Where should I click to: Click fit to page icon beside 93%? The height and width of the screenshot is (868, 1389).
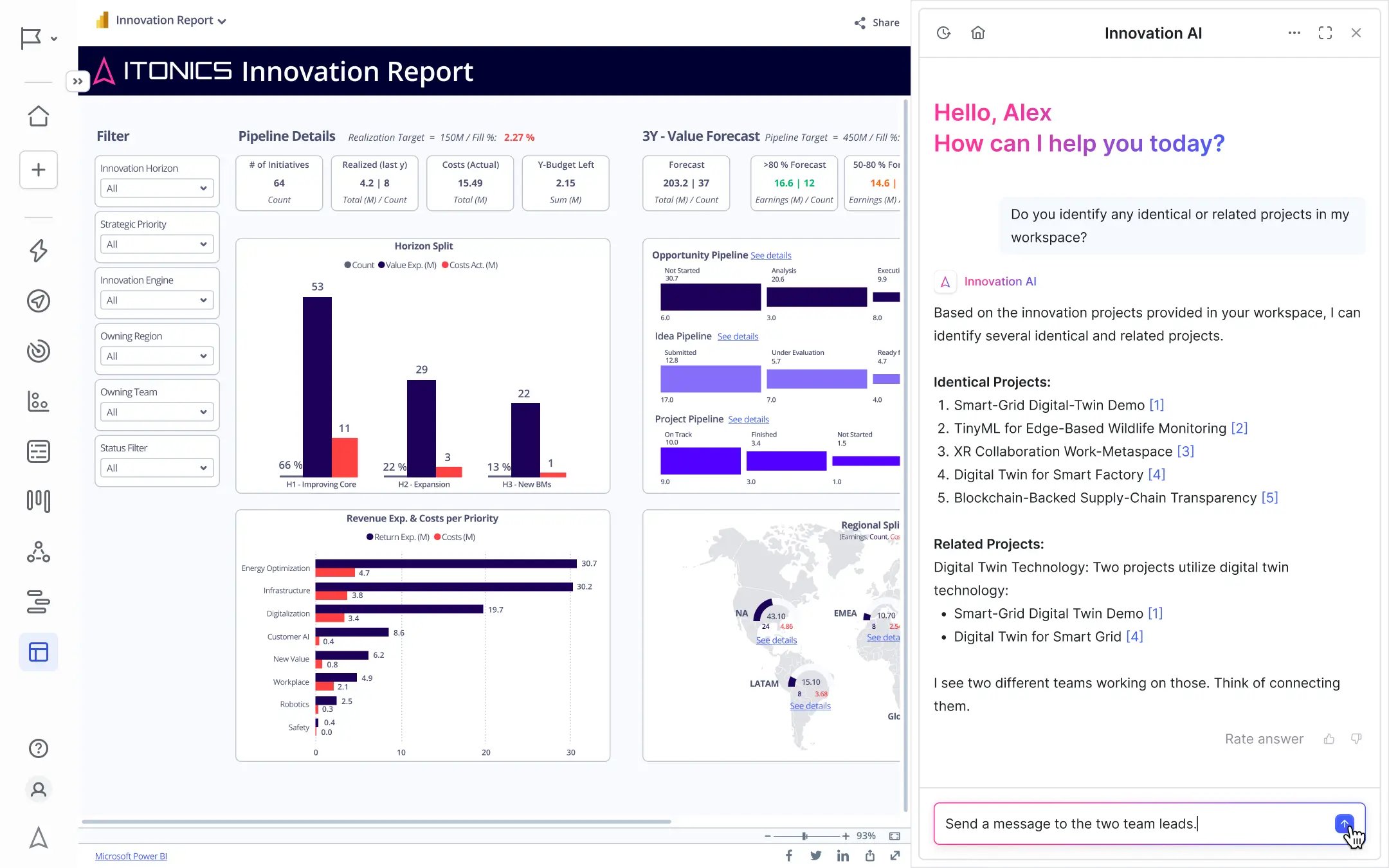894,836
